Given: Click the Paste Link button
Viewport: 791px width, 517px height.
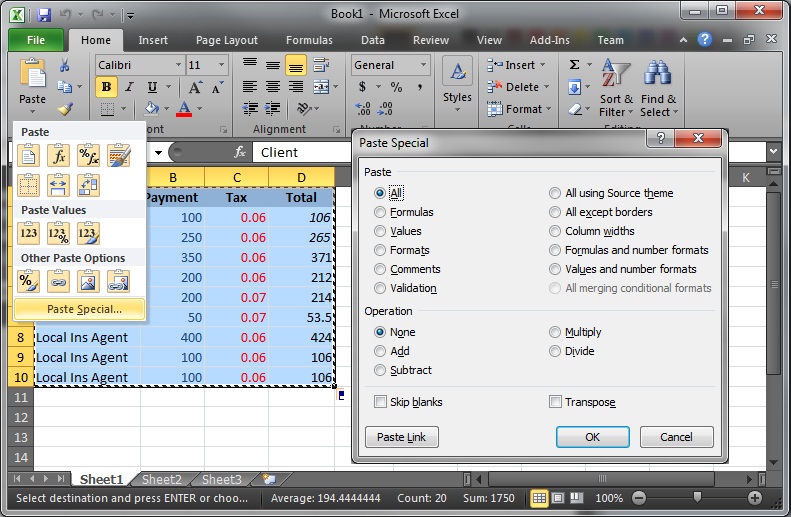Looking at the screenshot, I should tap(402, 437).
